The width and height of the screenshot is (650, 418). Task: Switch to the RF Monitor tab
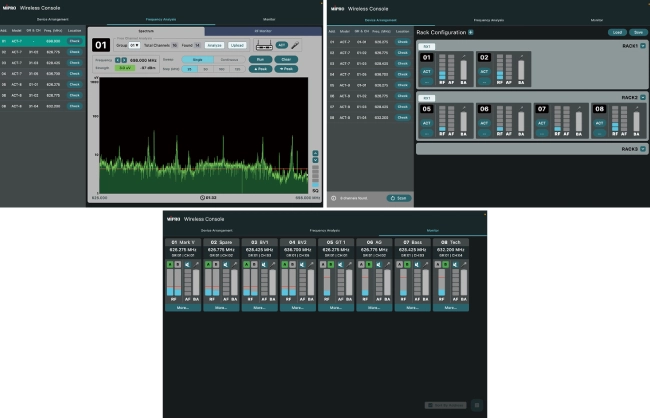coord(264,31)
